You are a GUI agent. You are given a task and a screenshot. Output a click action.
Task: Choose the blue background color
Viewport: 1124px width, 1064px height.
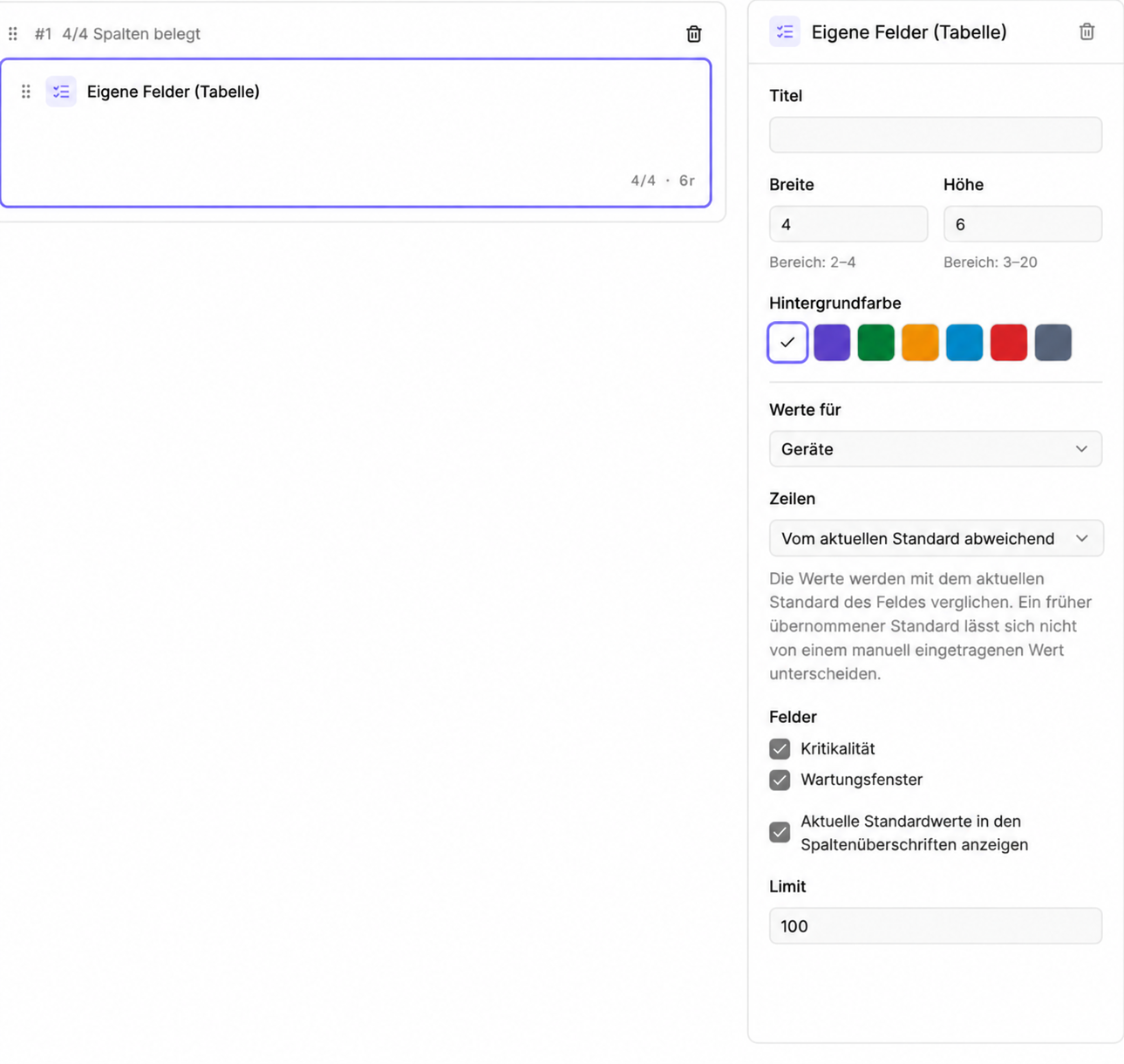[964, 343]
